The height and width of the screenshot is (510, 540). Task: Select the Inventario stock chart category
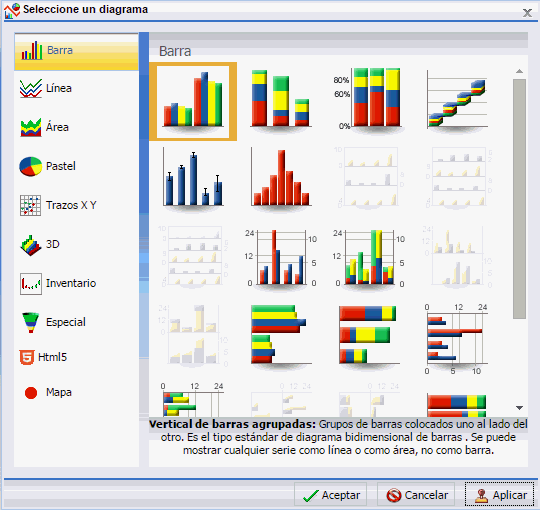point(76,283)
